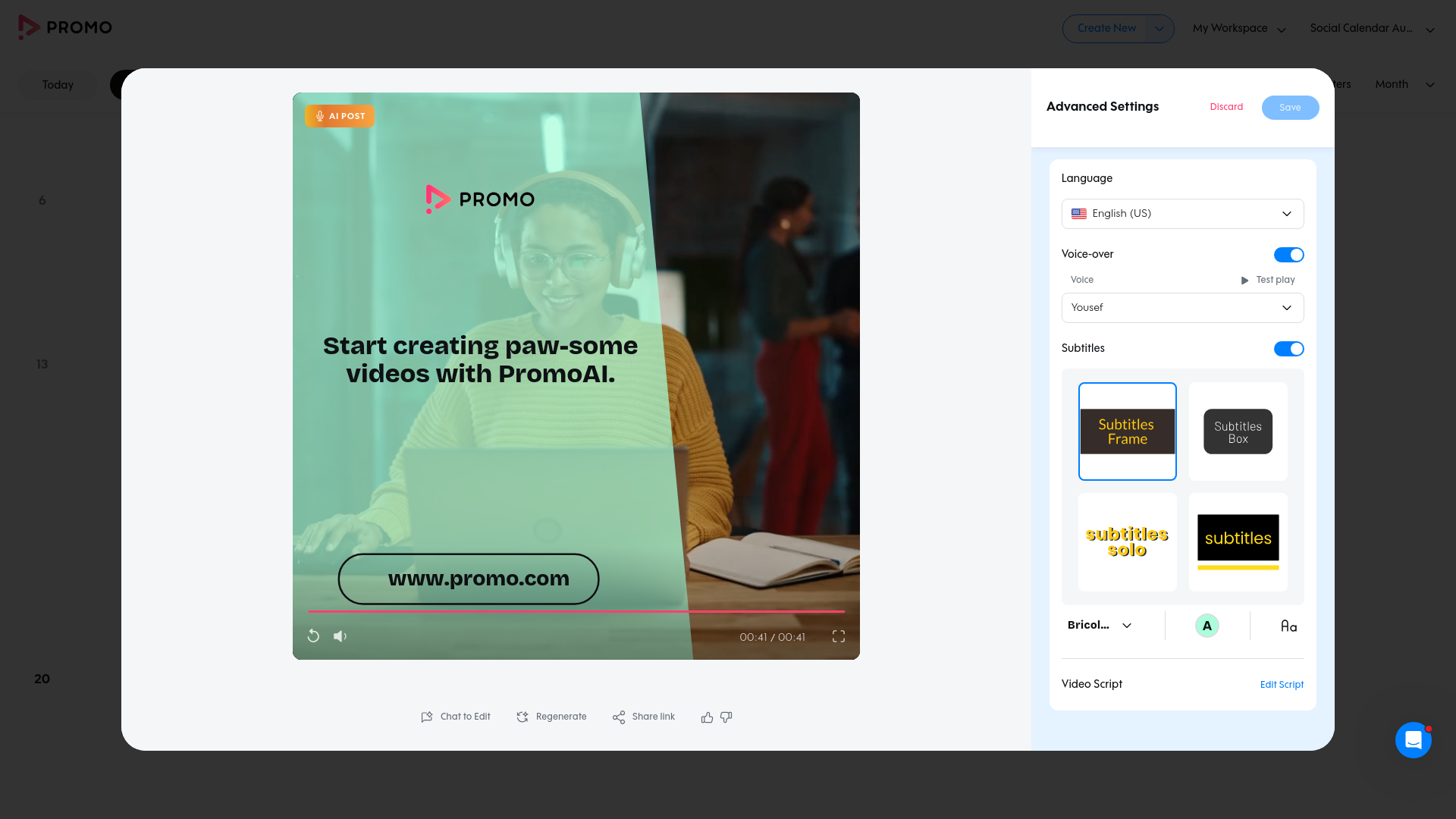1456x819 pixels.
Task: Toggle the Voice-over switch off
Action: point(1288,255)
